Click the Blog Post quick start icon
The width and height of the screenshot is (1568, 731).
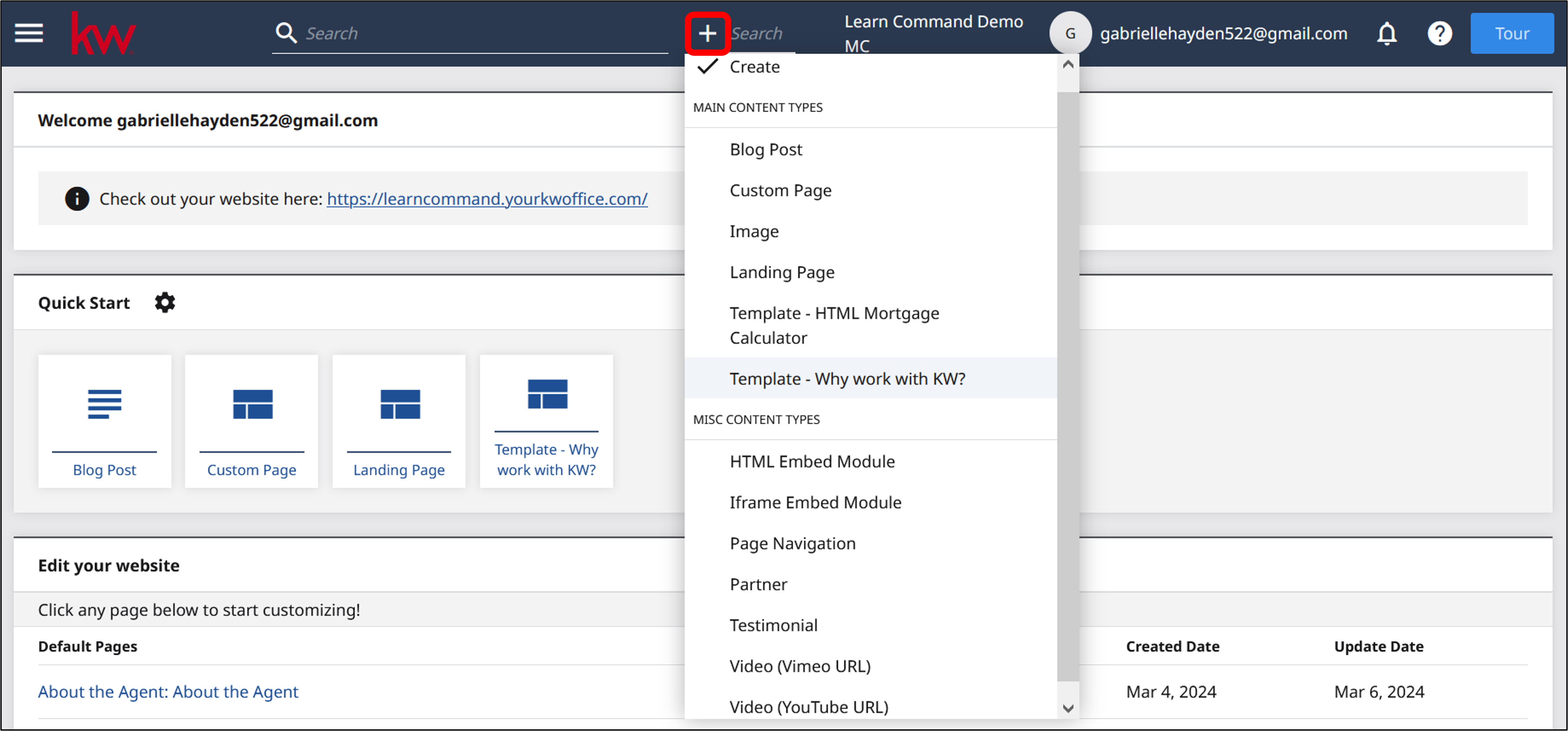(x=104, y=404)
